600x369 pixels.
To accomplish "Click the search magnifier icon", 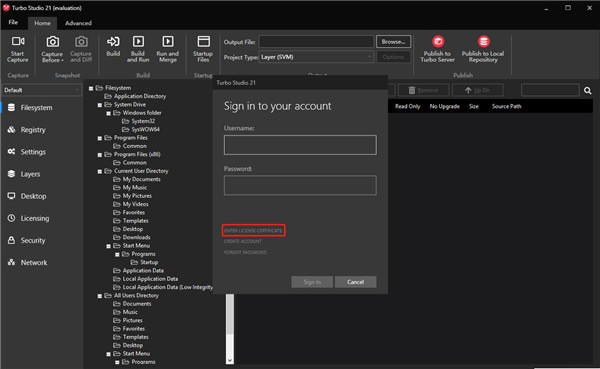I will coord(588,91).
